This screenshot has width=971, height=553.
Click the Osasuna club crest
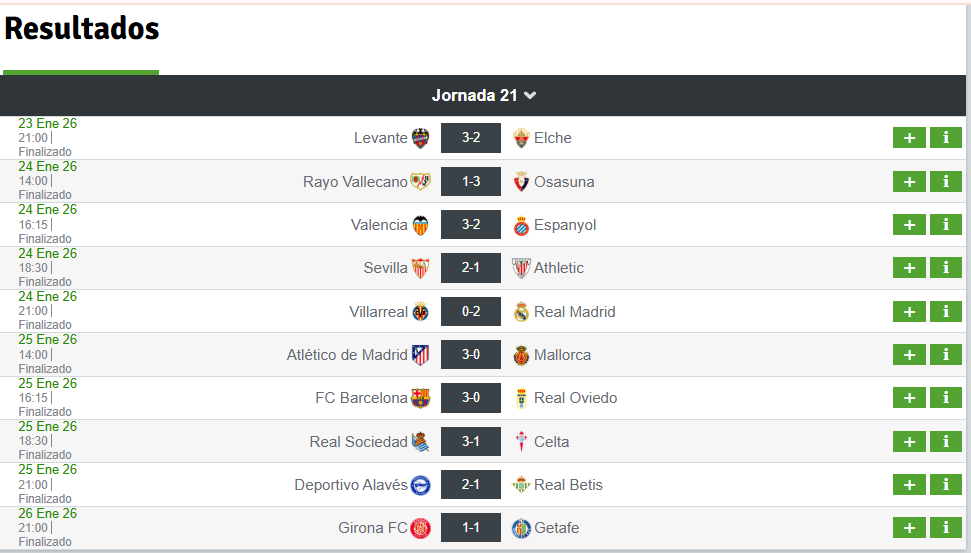[521, 182]
